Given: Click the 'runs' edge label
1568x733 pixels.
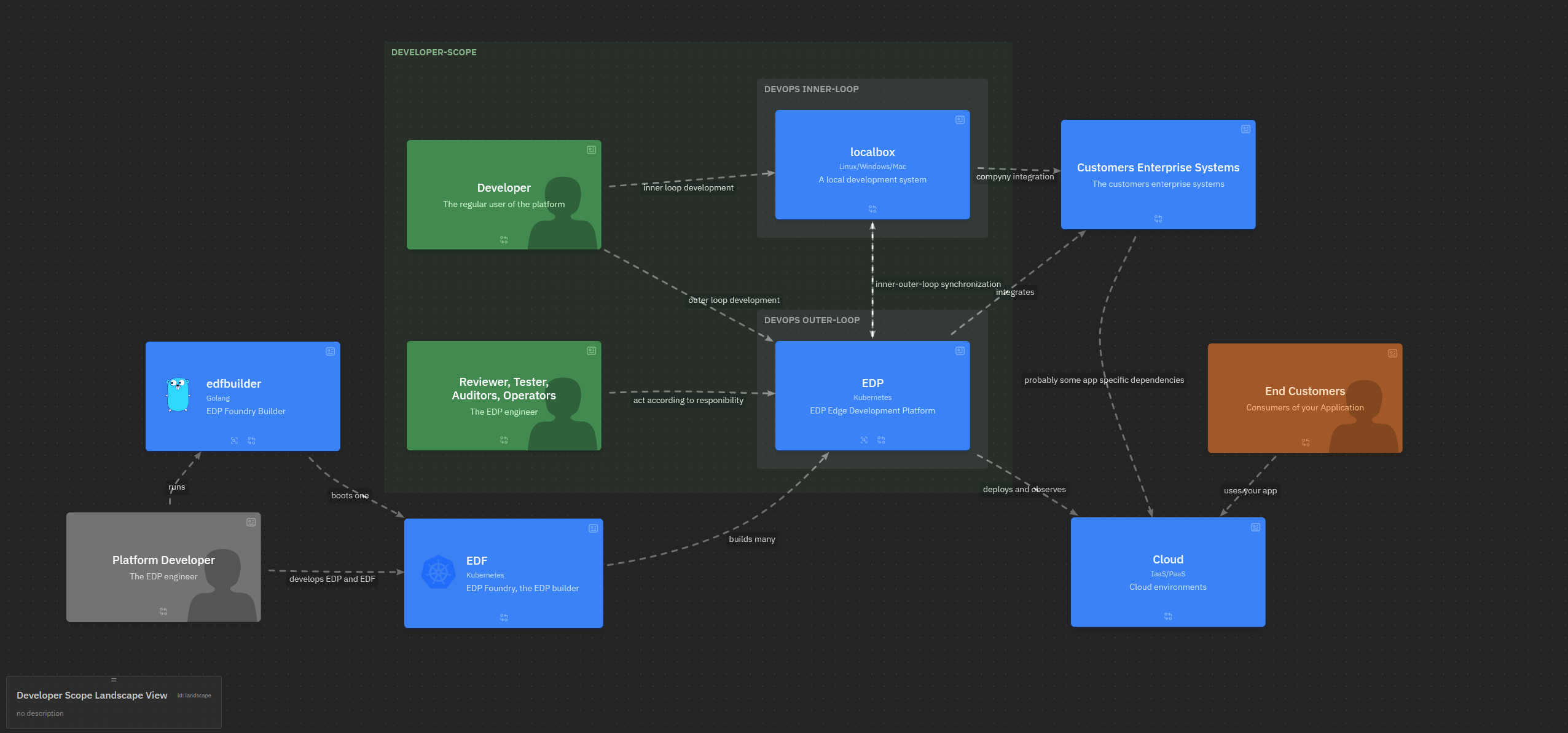Looking at the screenshot, I should (x=177, y=487).
